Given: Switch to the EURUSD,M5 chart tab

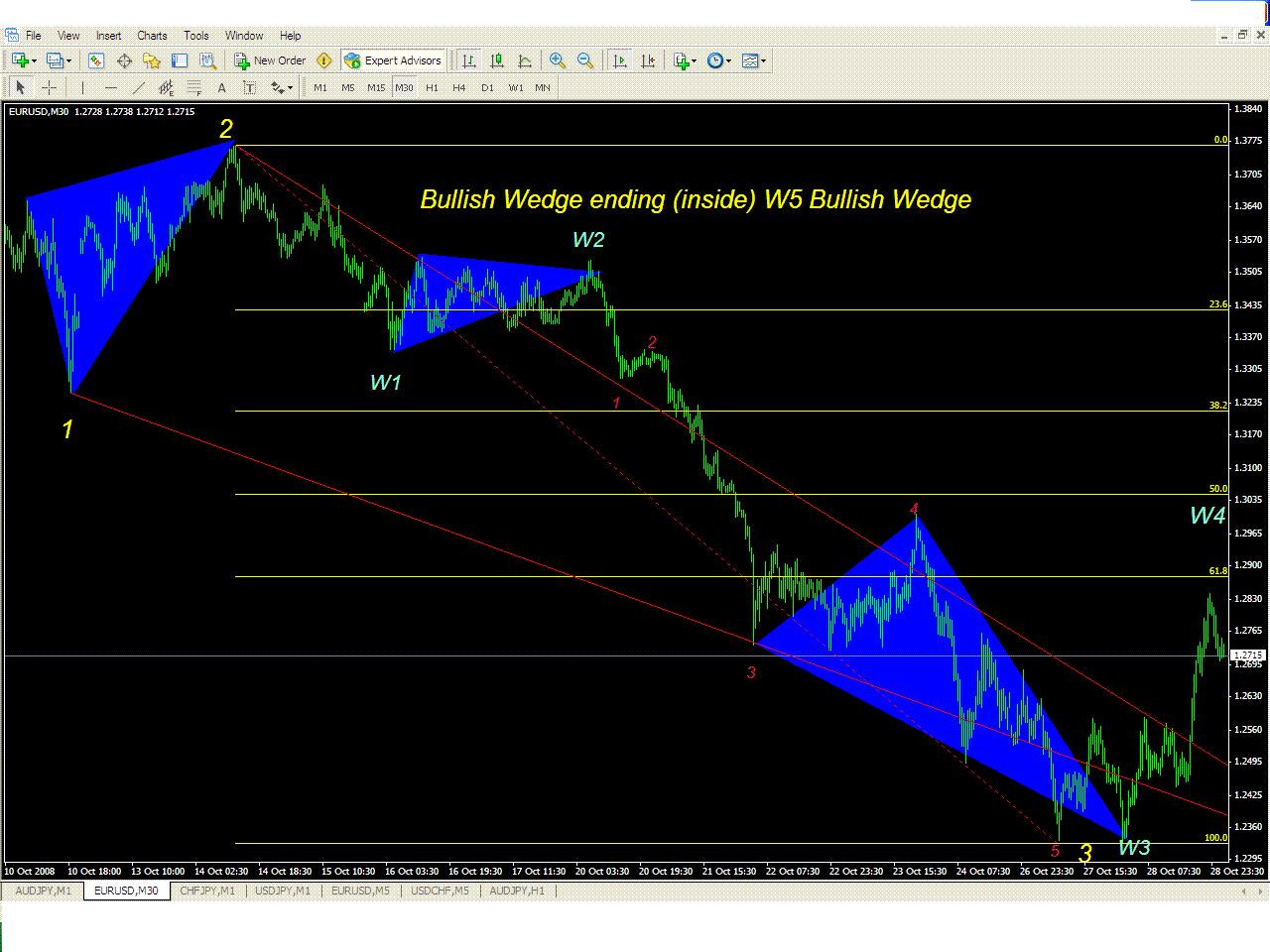Looking at the screenshot, I should (360, 891).
